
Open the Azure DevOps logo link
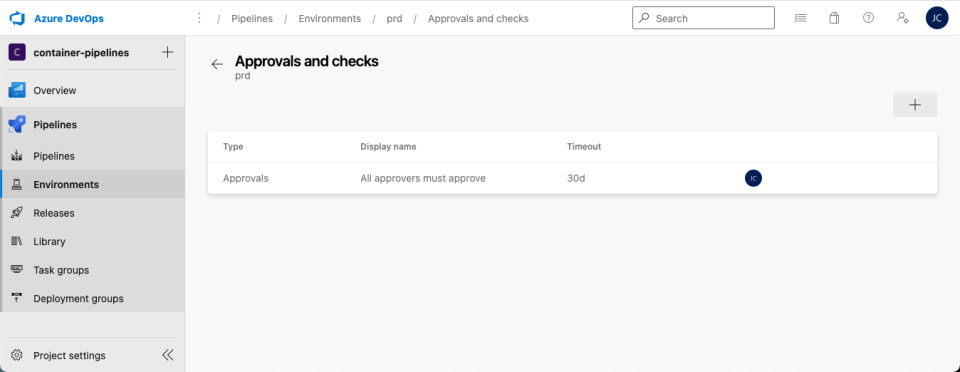[x=56, y=18]
